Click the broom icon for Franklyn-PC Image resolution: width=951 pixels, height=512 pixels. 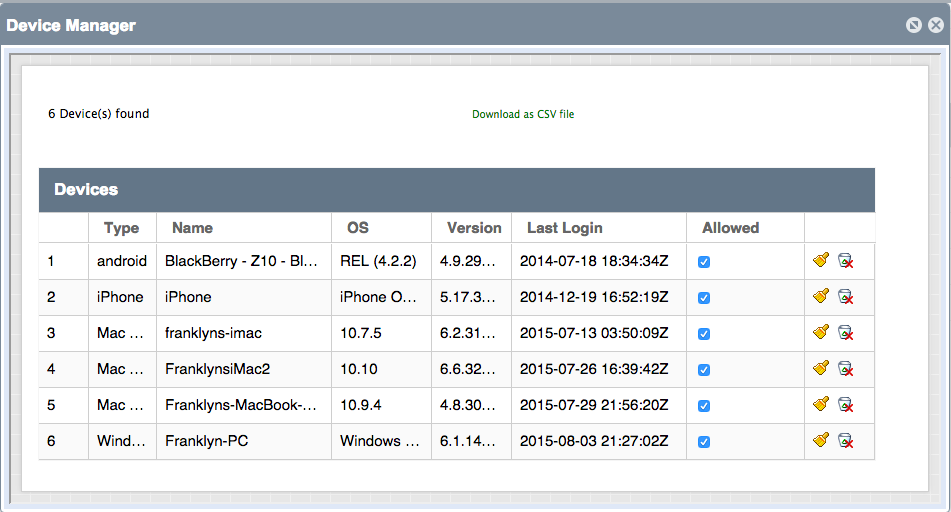click(821, 440)
